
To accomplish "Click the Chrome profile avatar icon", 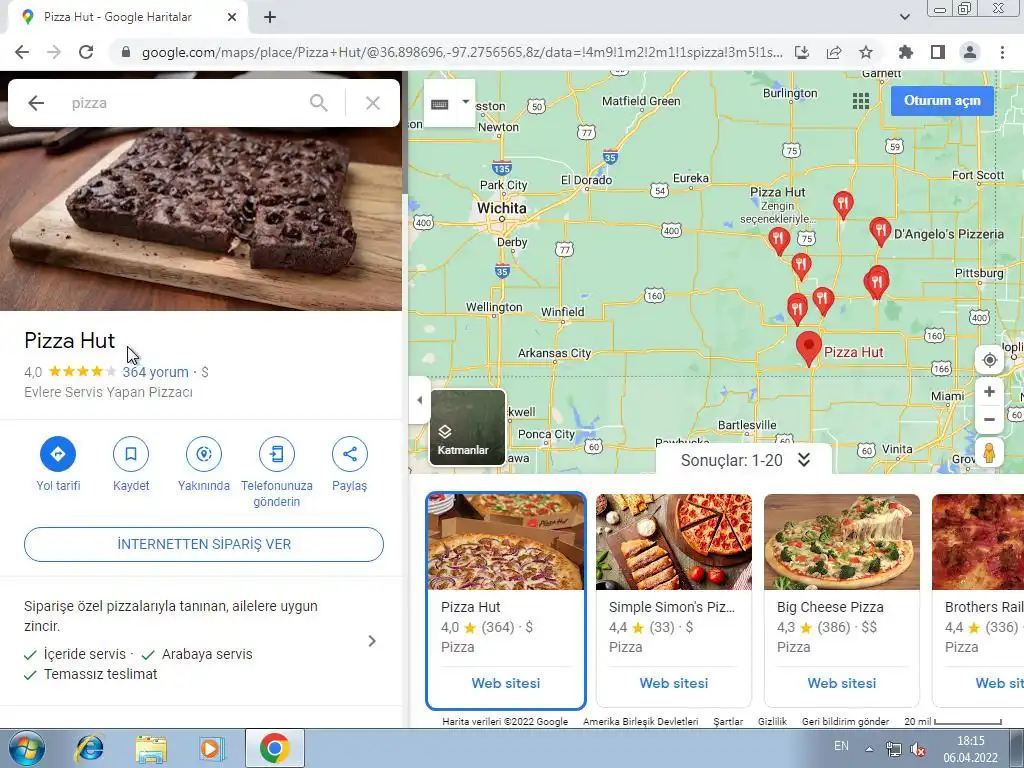I will coord(970,52).
